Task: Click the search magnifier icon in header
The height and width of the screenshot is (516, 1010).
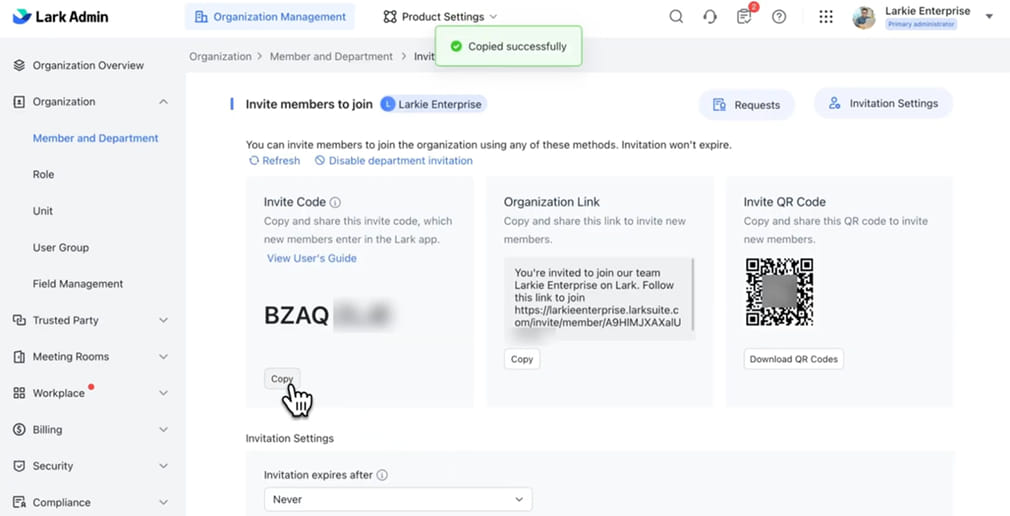Action: (x=676, y=17)
